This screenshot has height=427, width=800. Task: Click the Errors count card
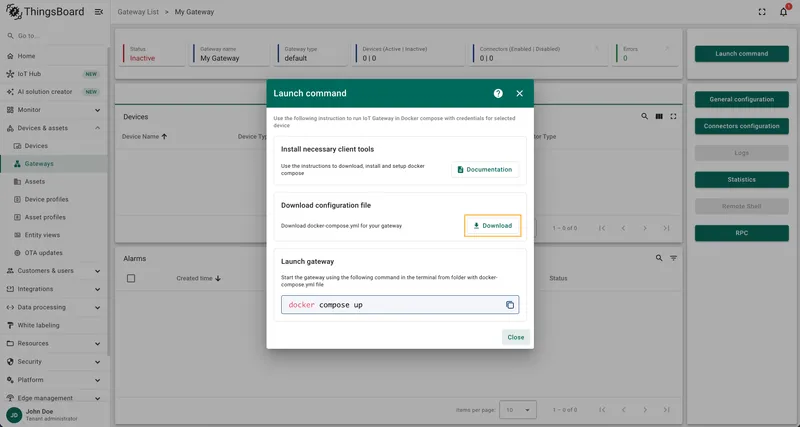pyautogui.click(x=646, y=54)
